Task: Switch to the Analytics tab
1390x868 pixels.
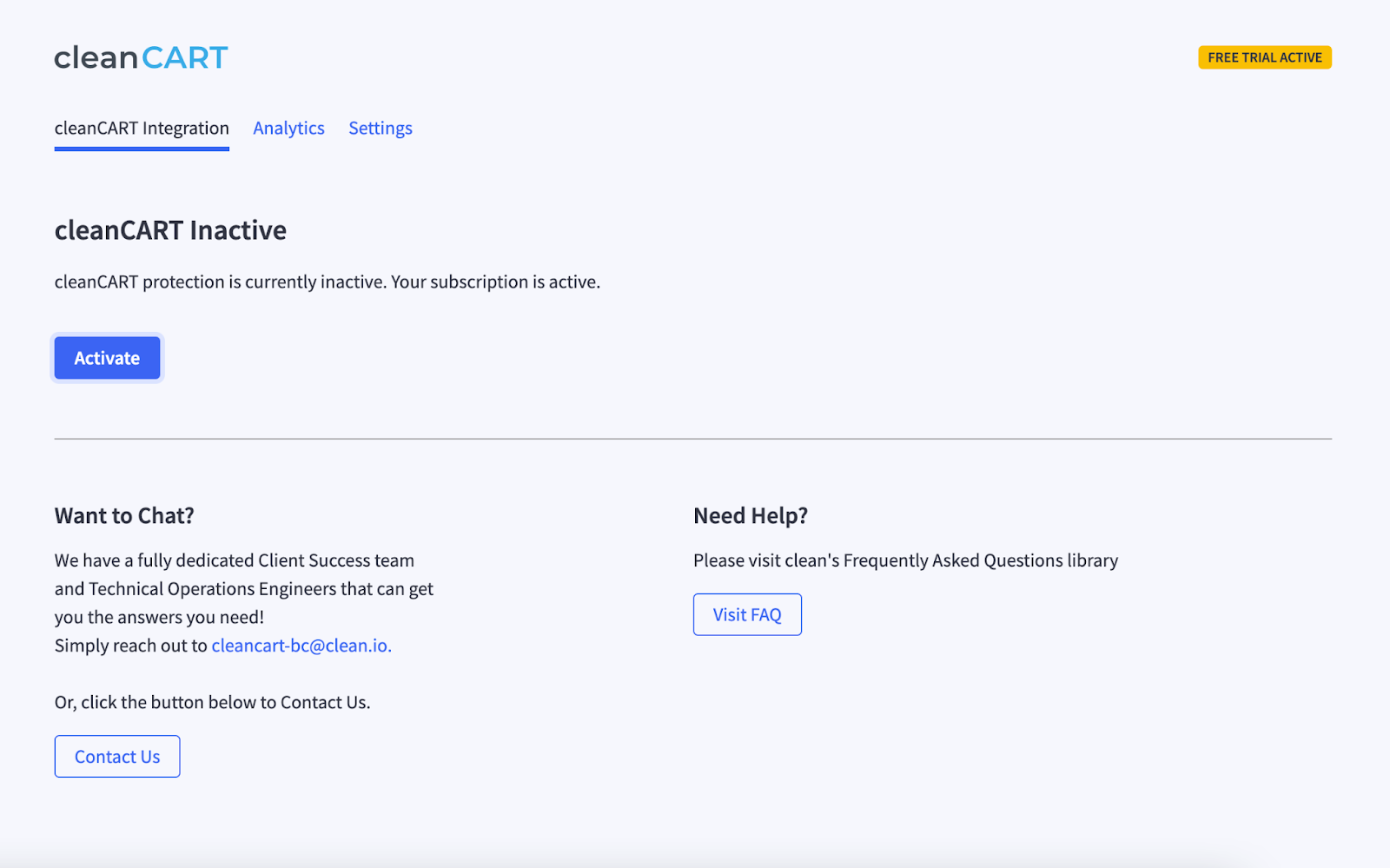Action: [x=288, y=129]
